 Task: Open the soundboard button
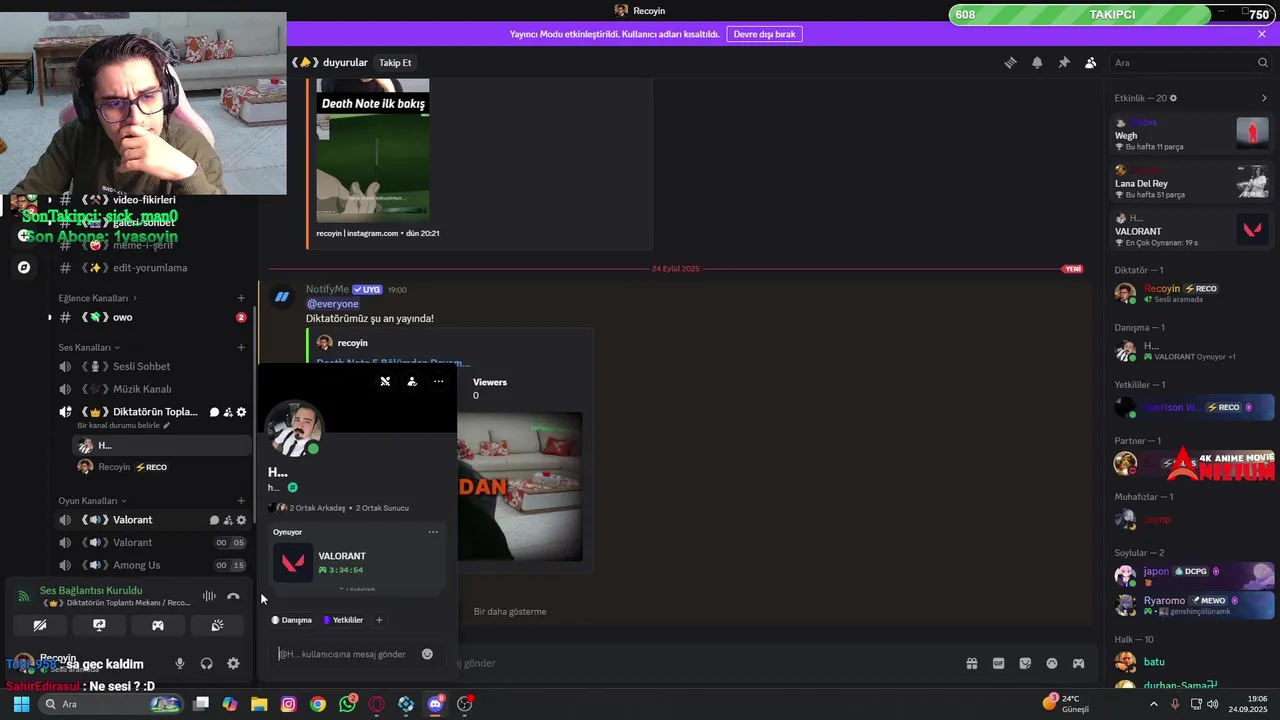click(217, 625)
